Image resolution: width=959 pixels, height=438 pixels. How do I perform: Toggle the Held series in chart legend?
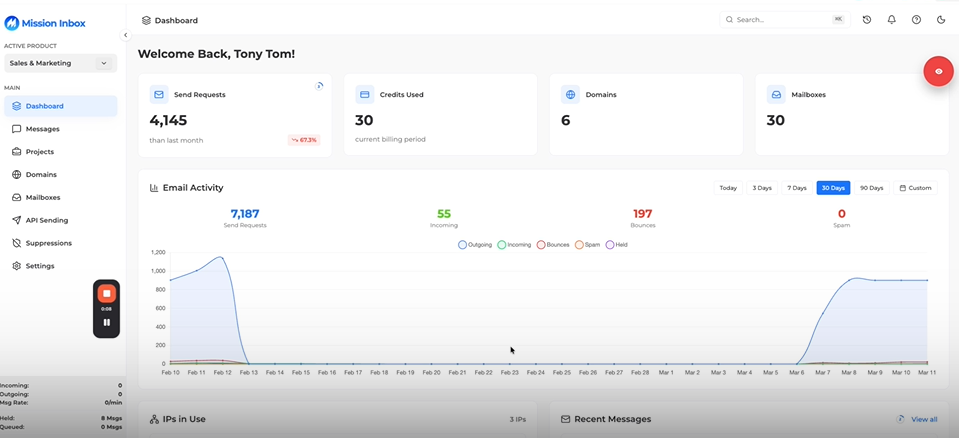click(x=616, y=245)
